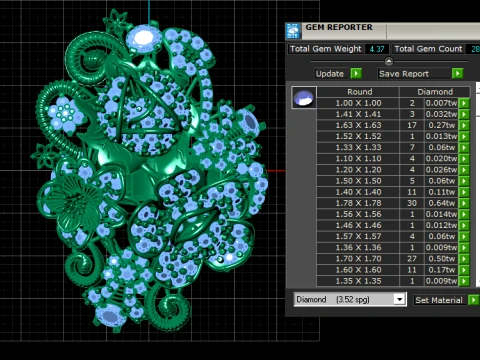Screen dimensions: 480x360
Task: Click the green arrow in the 1.63 X 1.63 row
Action: 464,125
